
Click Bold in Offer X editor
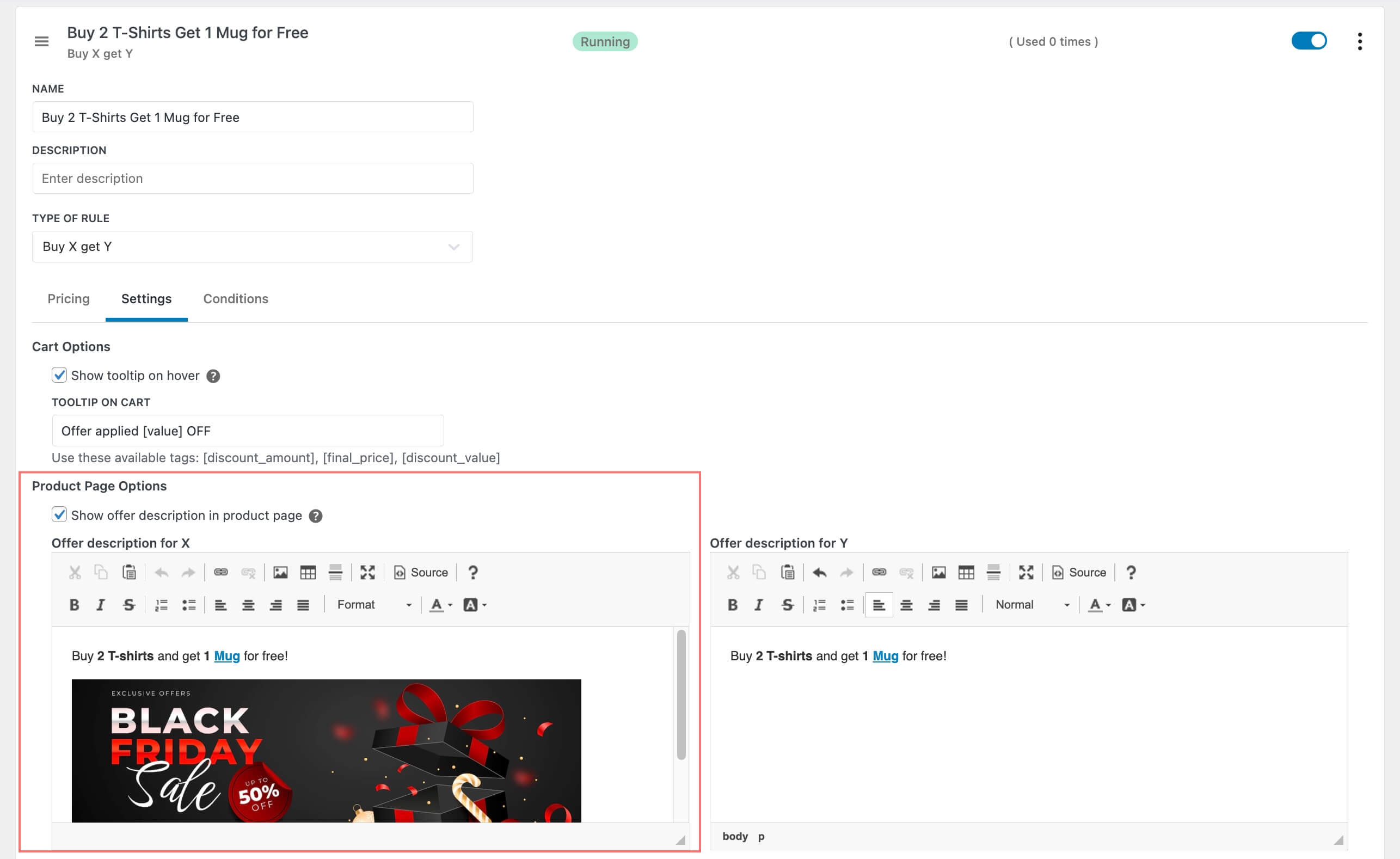pyautogui.click(x=74, y=604)
